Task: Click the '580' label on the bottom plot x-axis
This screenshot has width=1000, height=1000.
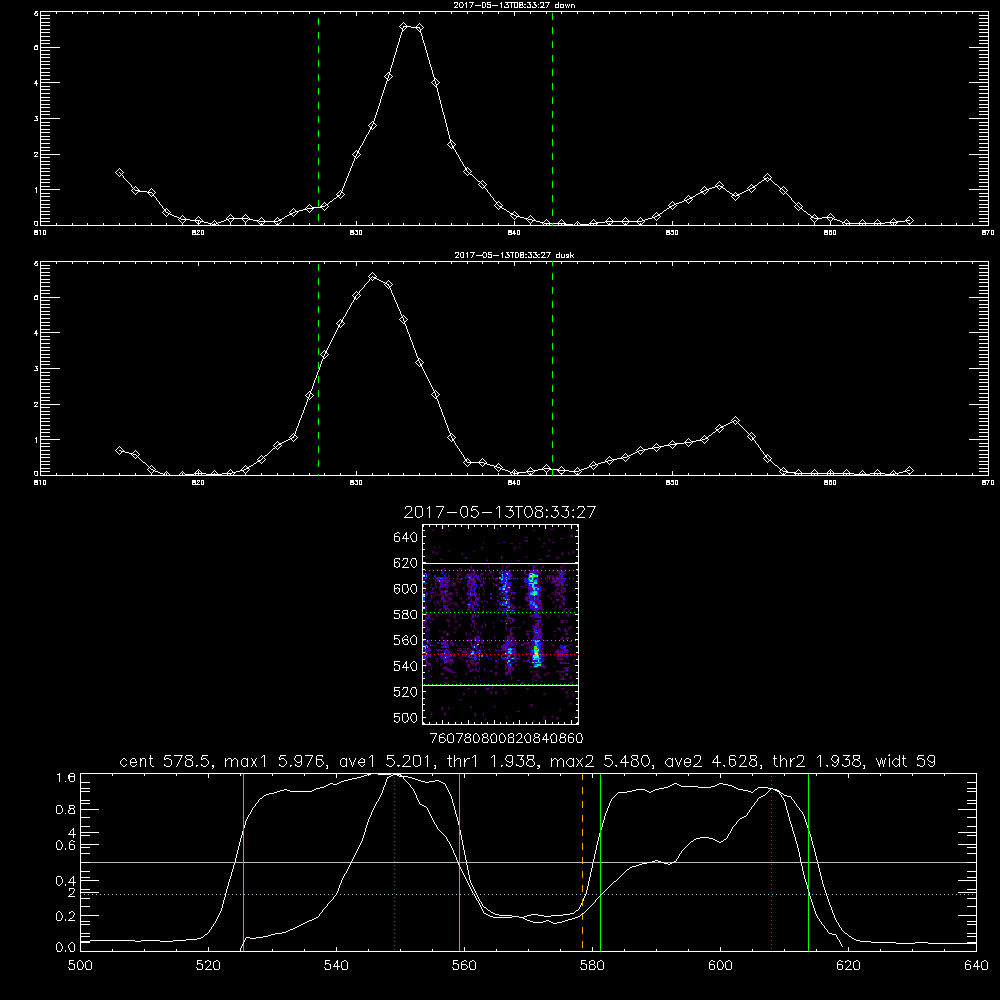Action: point(592,966)
